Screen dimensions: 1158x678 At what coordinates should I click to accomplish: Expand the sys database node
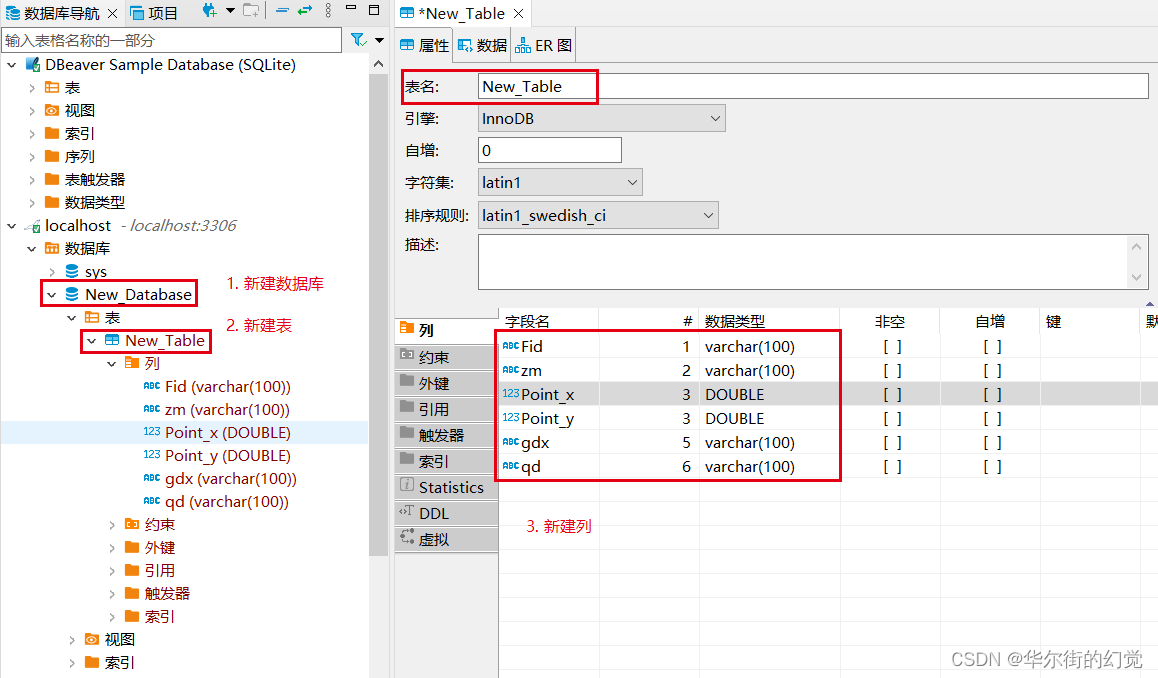pos(52,272)
